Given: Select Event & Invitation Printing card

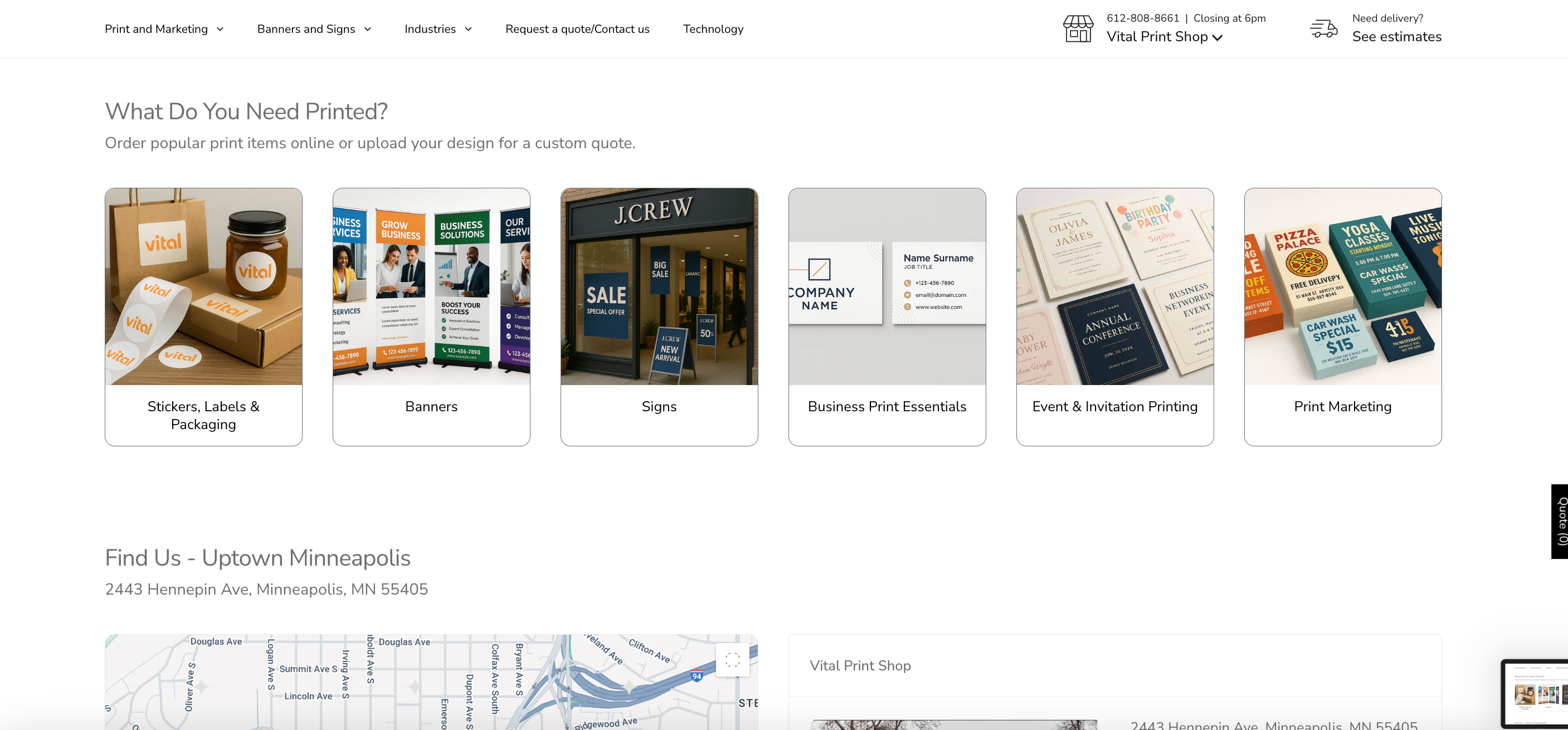Looking at the screenshot, I should 1114,317.
